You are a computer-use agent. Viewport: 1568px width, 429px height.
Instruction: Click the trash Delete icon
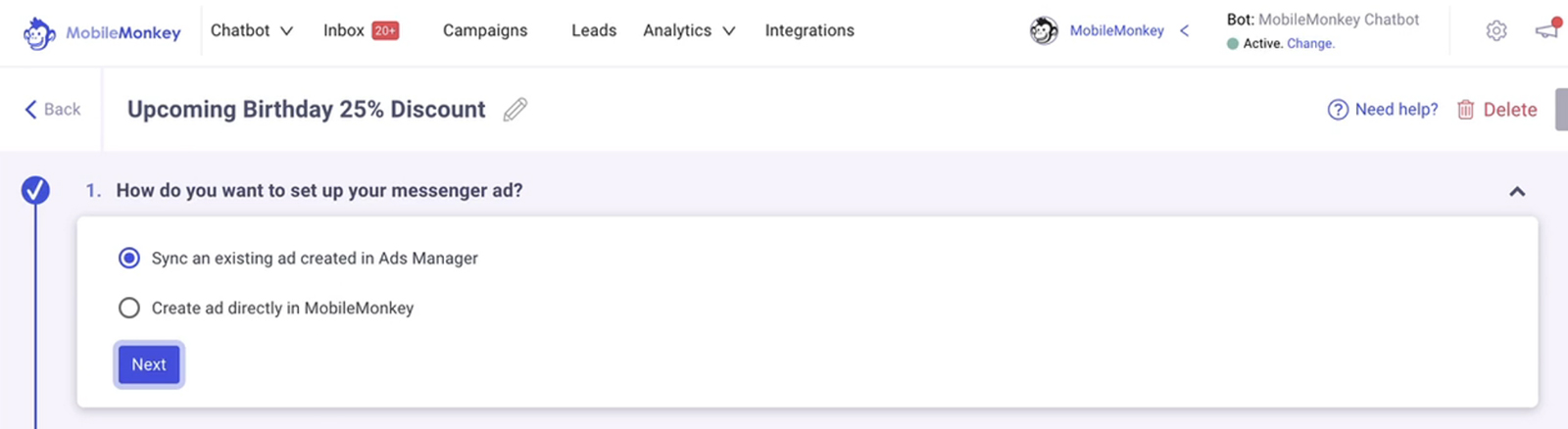(1465, 110)
